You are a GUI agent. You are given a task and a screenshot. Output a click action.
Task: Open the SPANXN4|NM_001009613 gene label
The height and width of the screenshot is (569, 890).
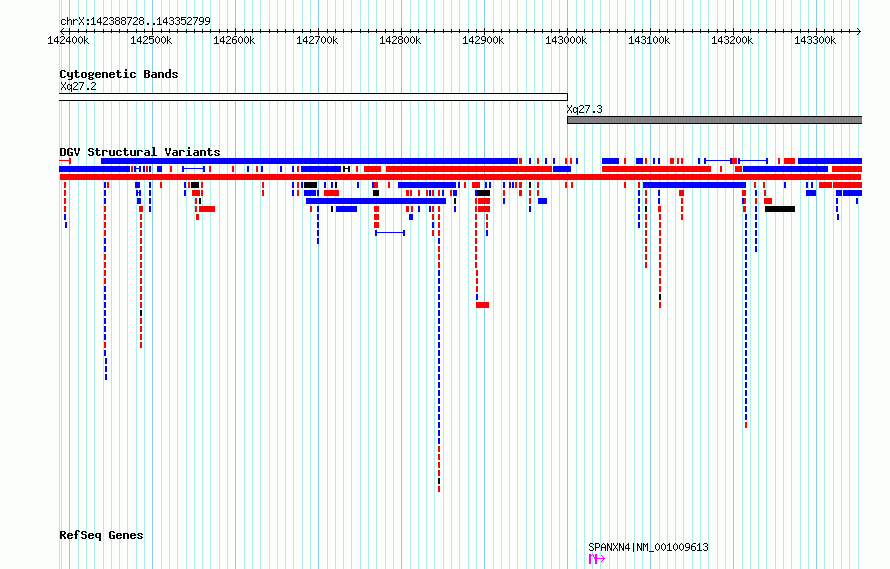point(648,547)
